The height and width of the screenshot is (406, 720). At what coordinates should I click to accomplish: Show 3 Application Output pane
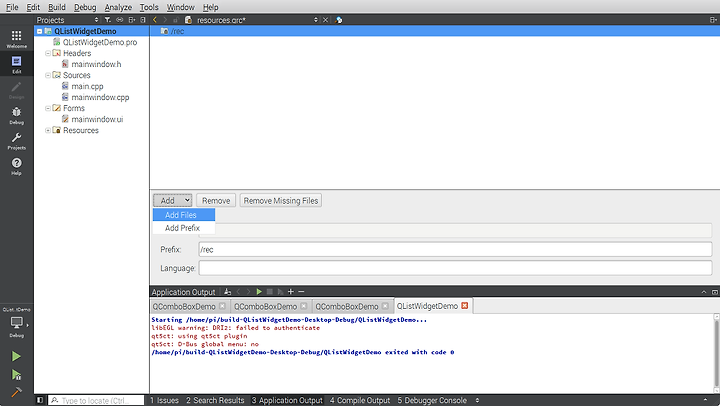point(287,400)
